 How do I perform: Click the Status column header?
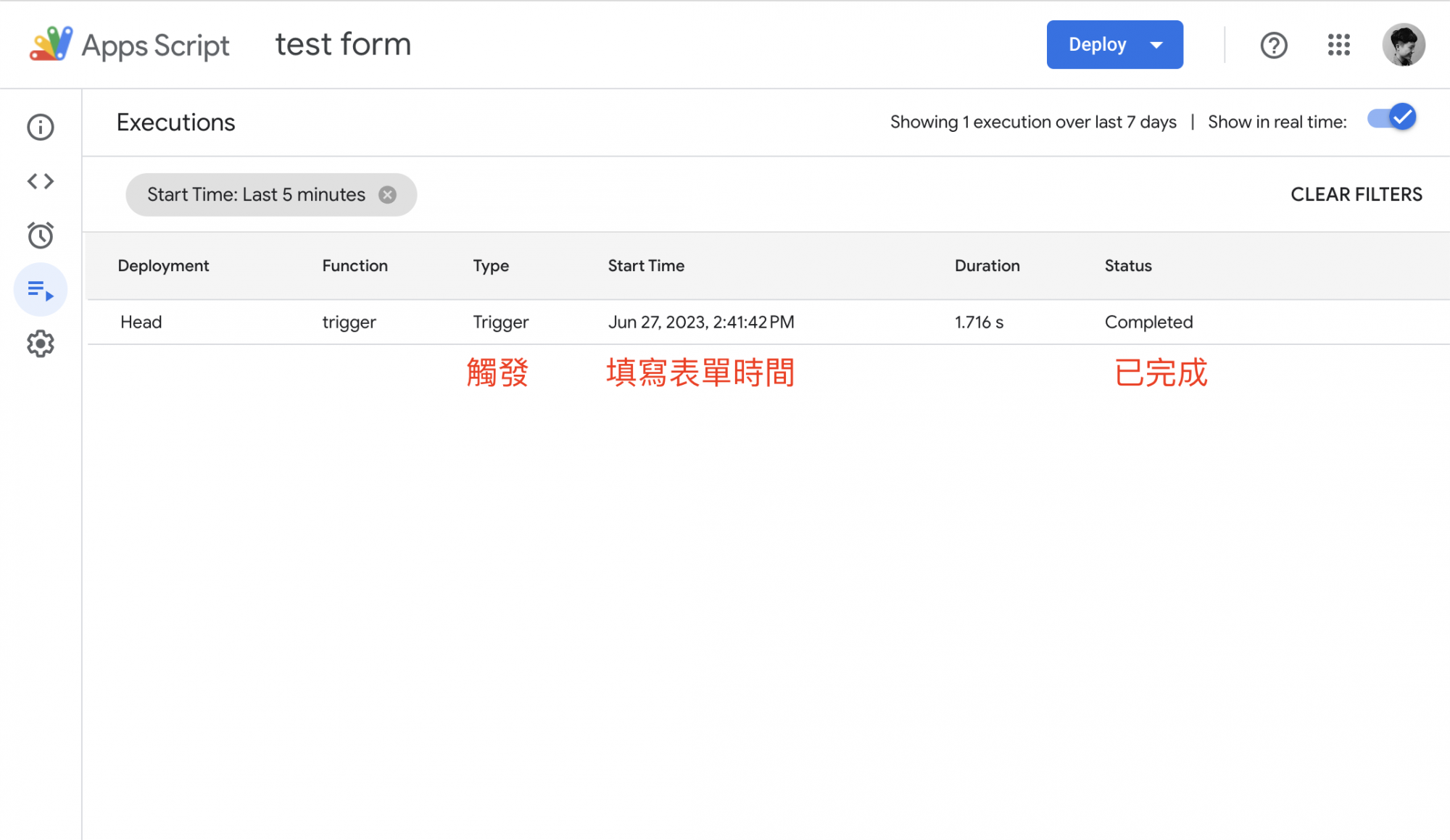[x=1128, y=266]
